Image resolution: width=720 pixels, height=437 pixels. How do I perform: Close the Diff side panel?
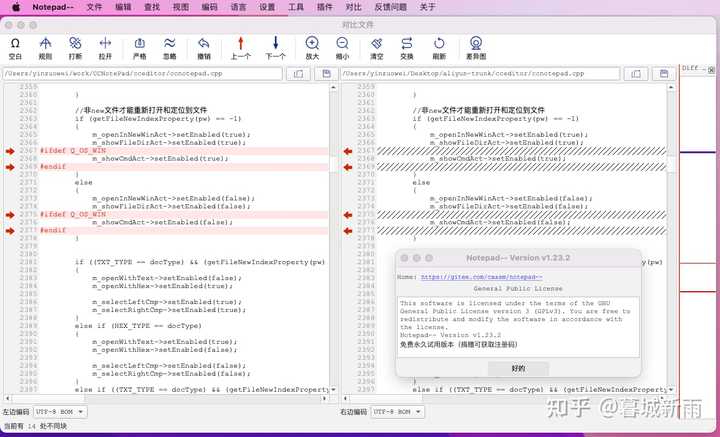click(711, 70)
